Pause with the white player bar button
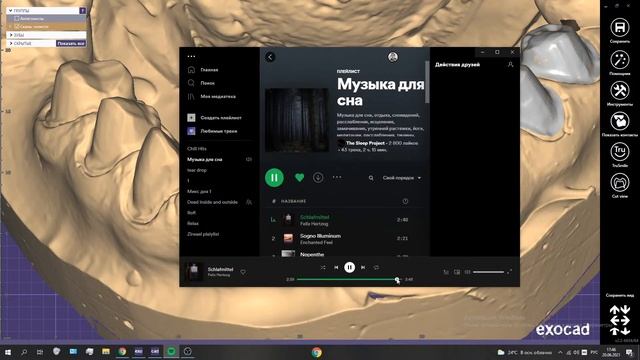 [349, 267]
